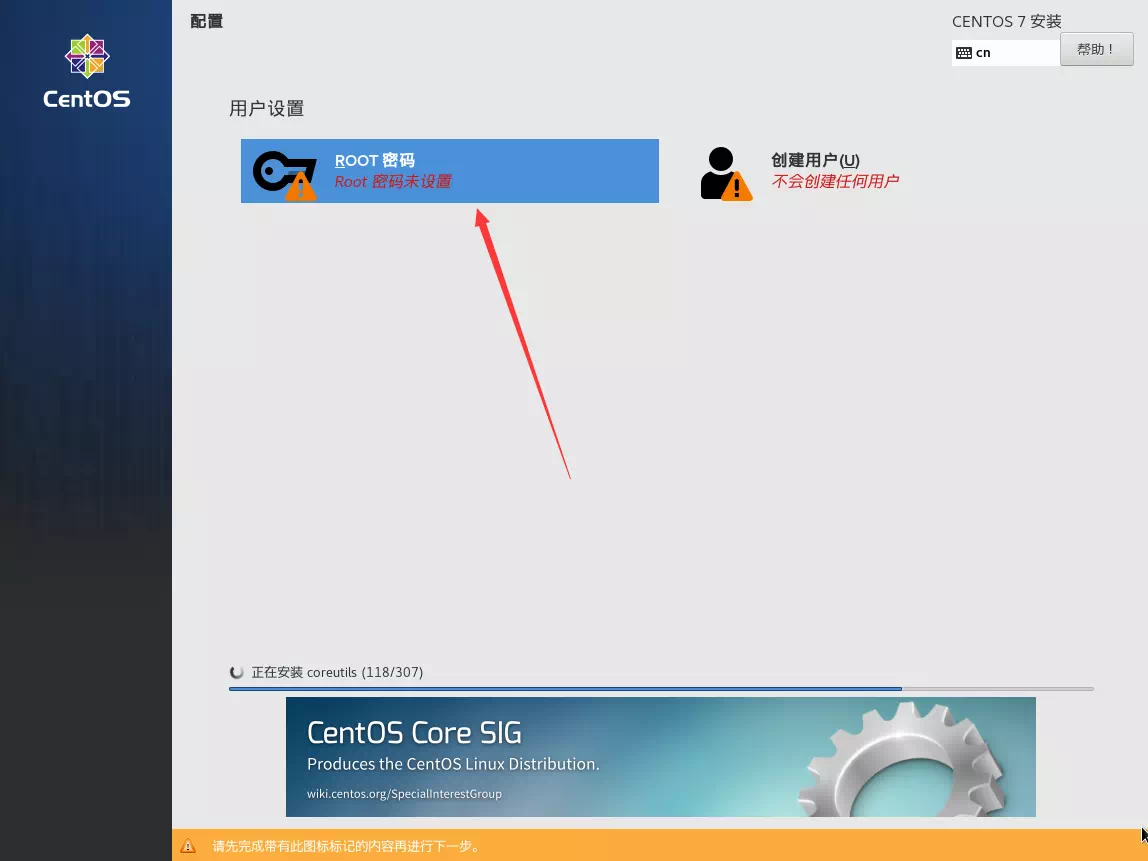Click the keyboard icon beside cn
The image size is (1148, 861).
coord(964,53)
